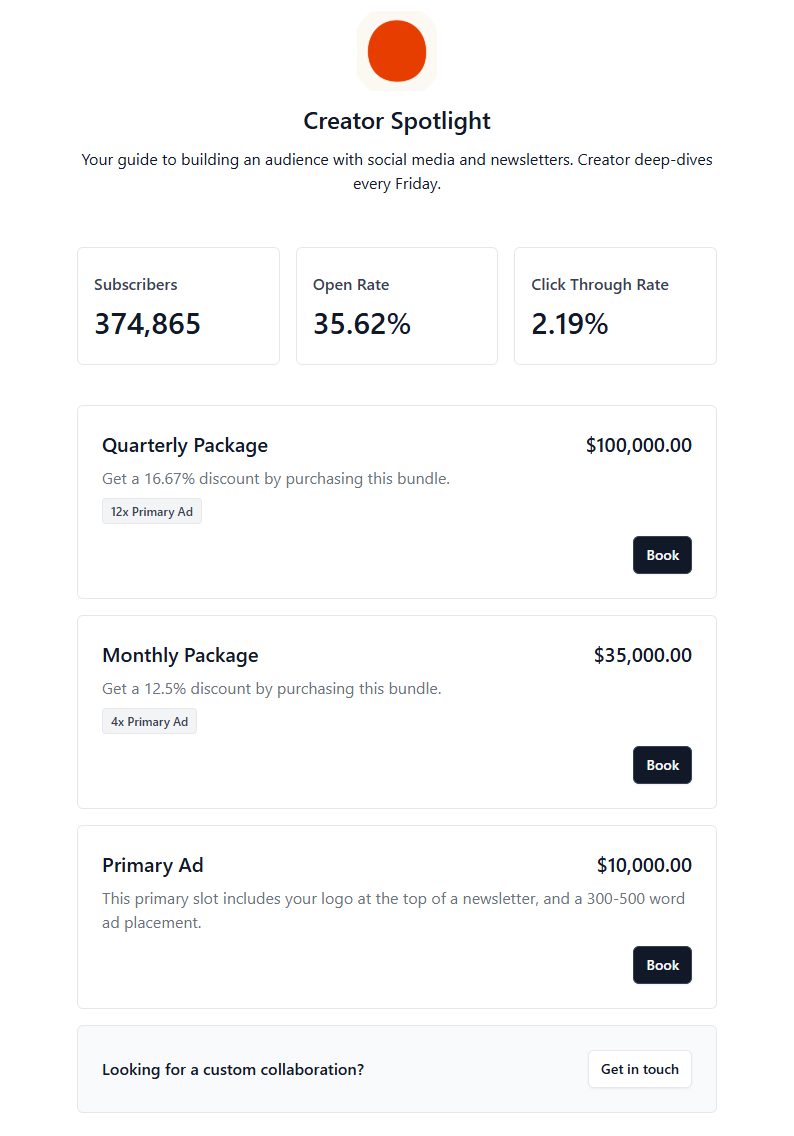Select the Open Rate stat card

click(396, 306)
